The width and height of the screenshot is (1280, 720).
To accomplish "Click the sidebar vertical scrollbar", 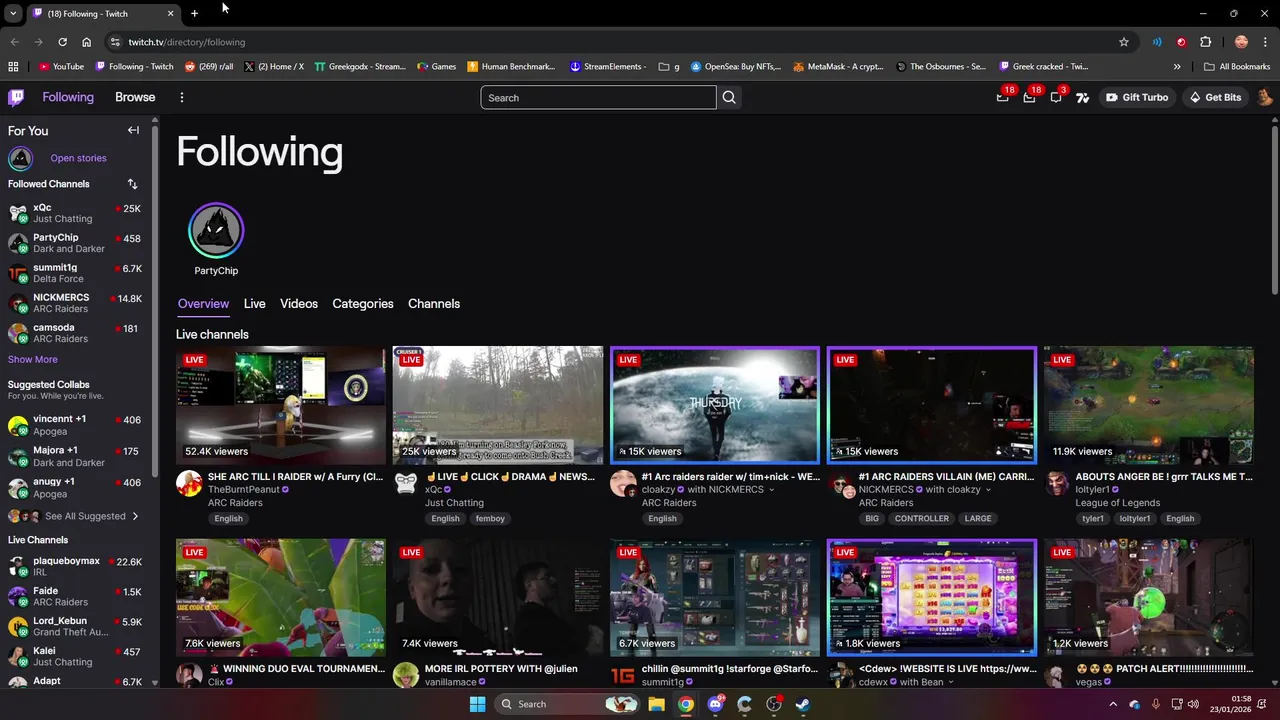I will pyautogui.click(x=155, y=300).
